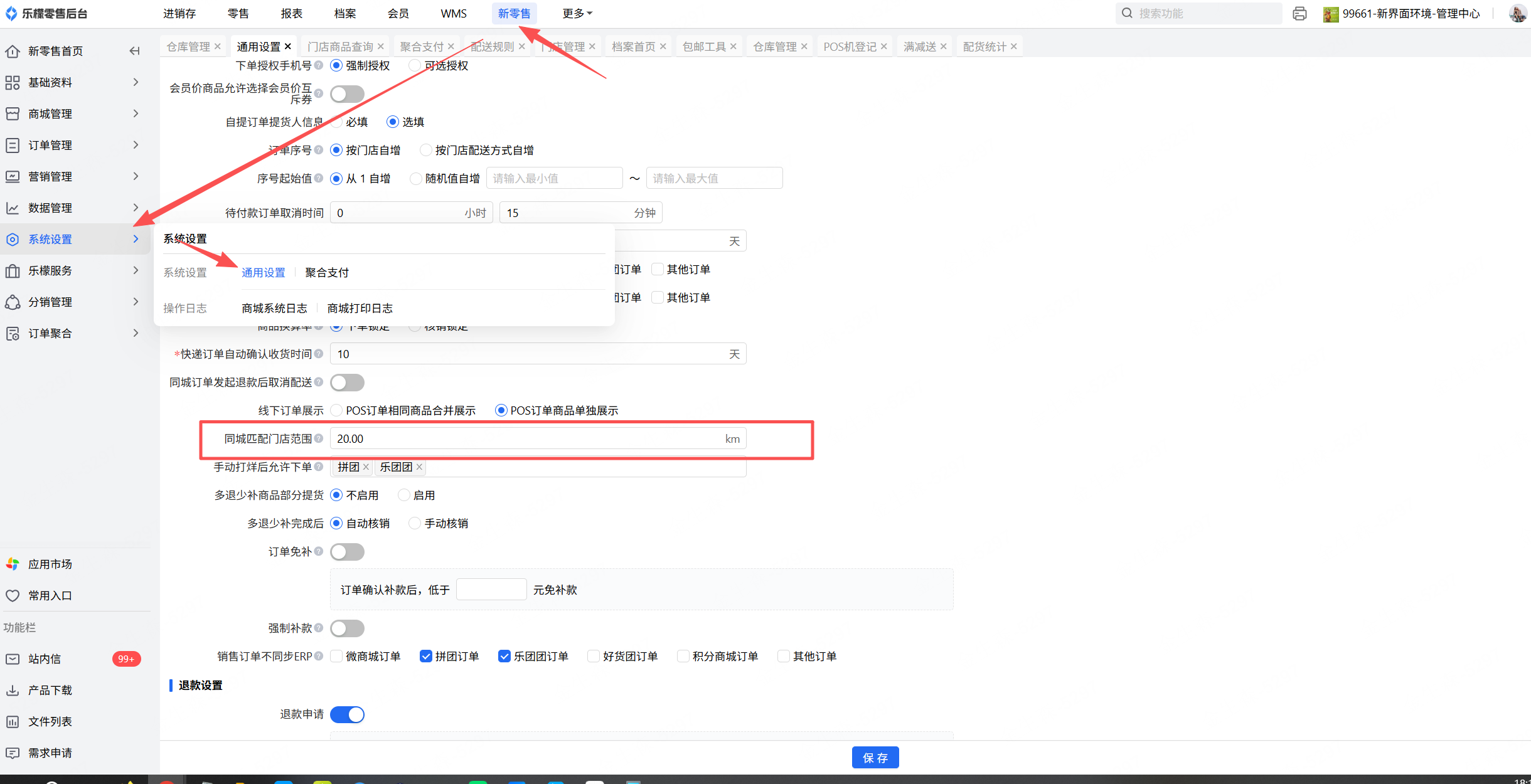Screen dimensions: 1531x784
Task: Click the 保存 button
Action: pyautogui.click(x=875, y=758)
